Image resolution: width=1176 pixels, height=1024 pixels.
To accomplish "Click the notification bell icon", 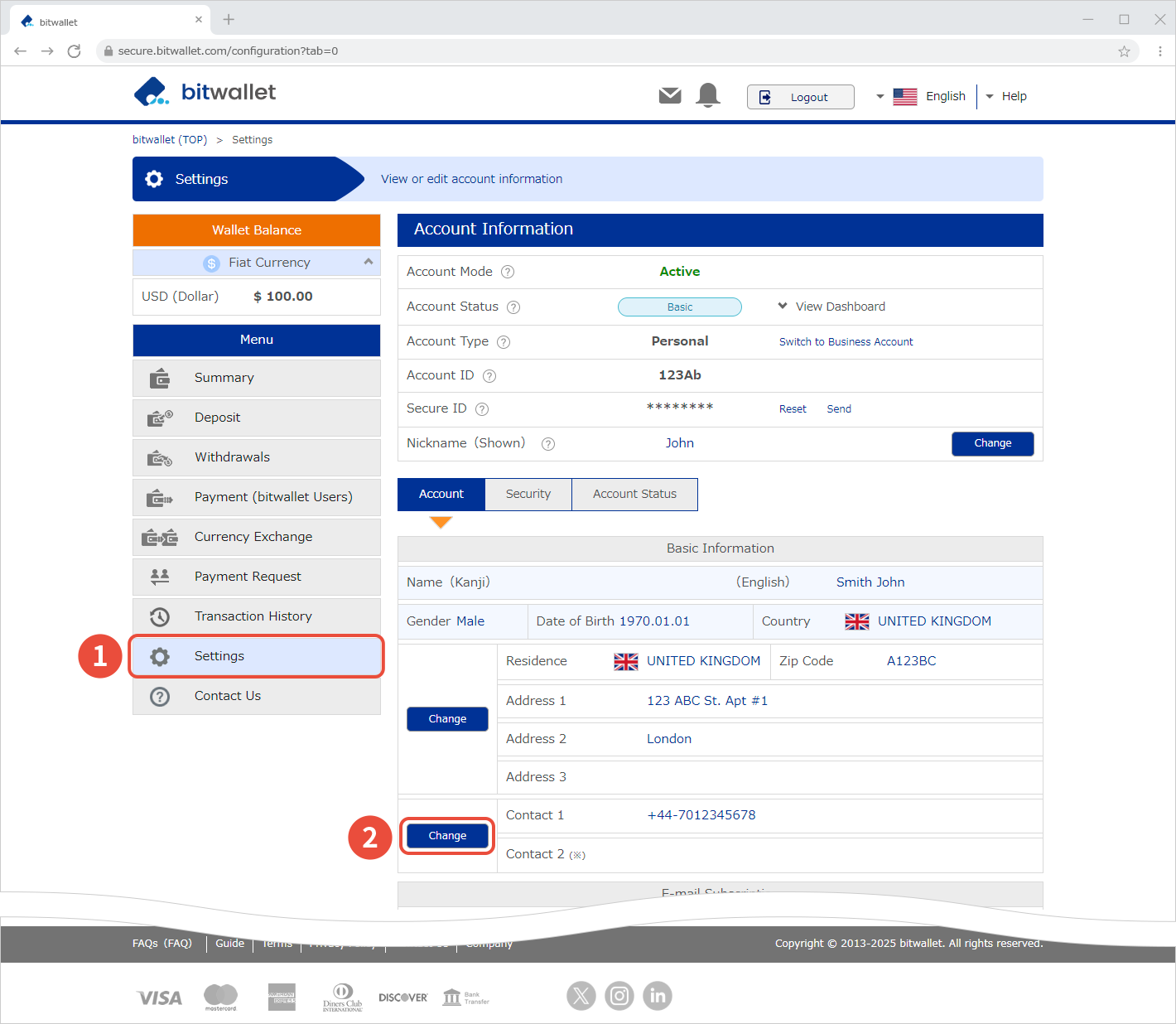I will click(708, 95).
